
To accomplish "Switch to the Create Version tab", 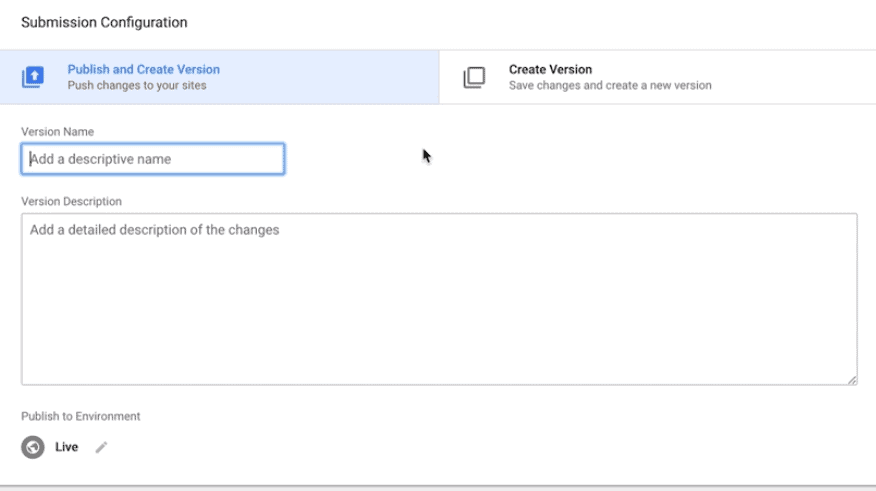I will click(x=658, y=77).
